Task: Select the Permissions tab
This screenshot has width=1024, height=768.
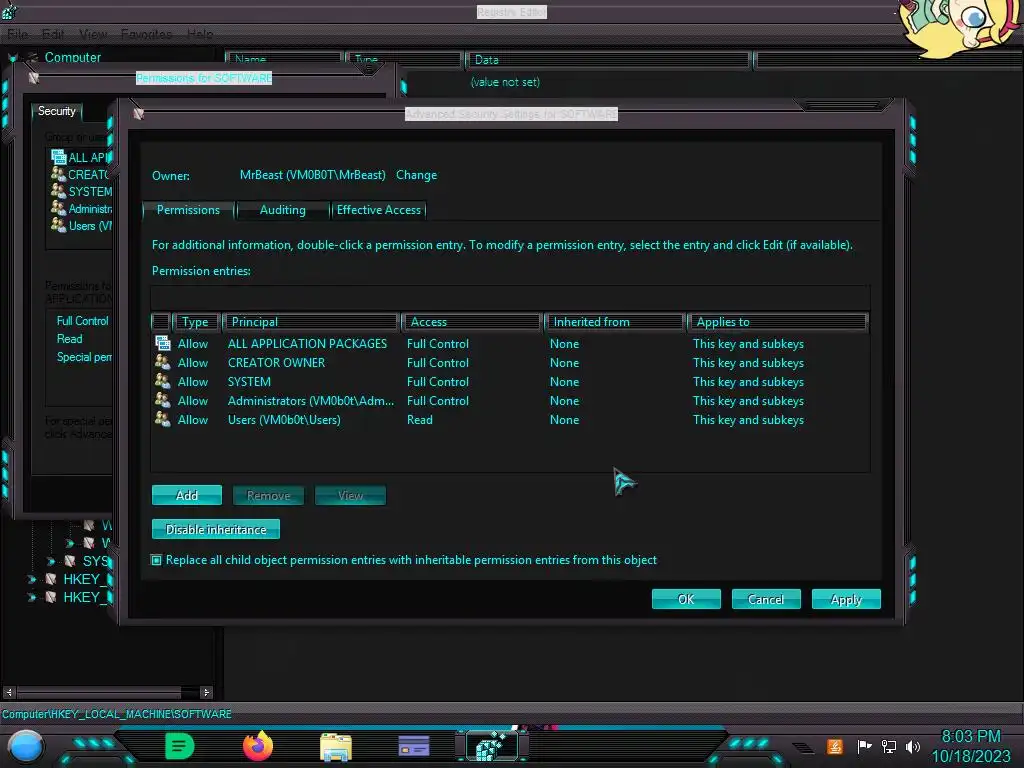Action: pyautogui.click(x=188, y=210)
